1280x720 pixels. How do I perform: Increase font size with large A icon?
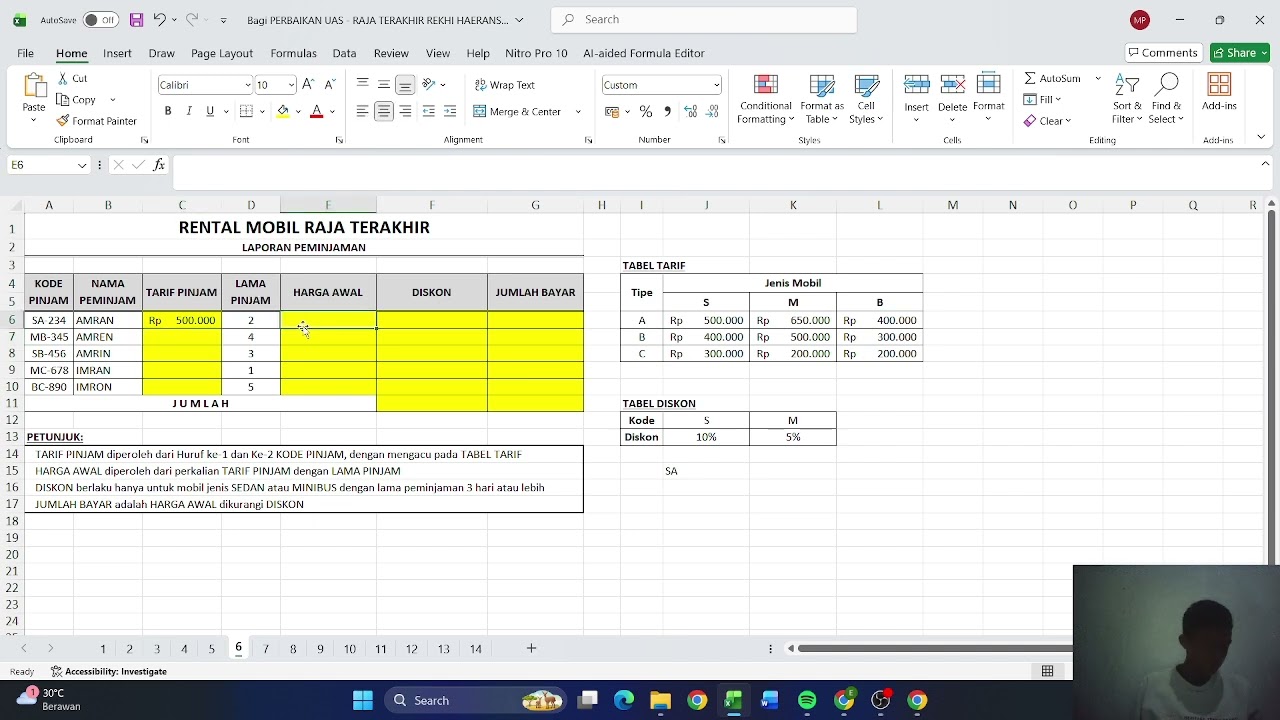click(308, 85)
